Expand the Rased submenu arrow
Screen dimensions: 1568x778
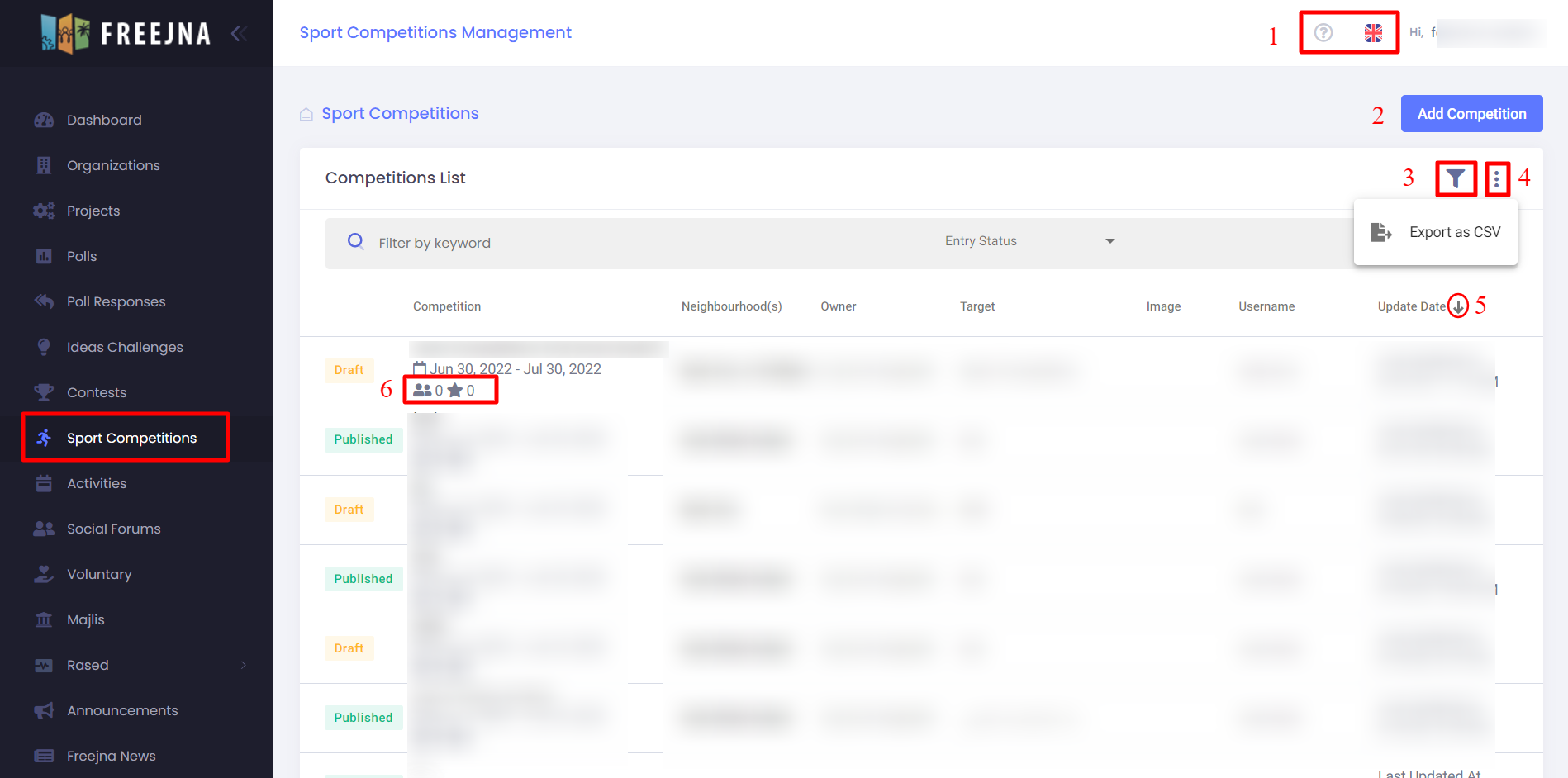[244, 665]
